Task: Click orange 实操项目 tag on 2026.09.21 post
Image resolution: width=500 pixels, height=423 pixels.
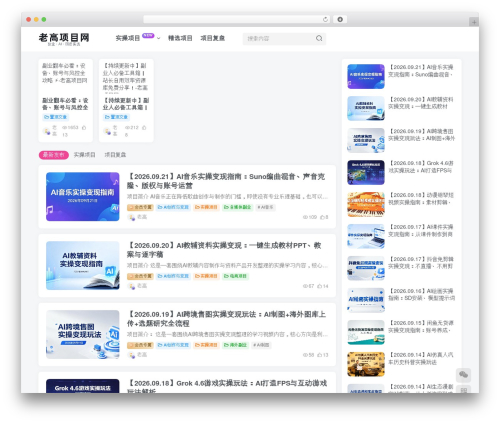Action: click(206, 207)
